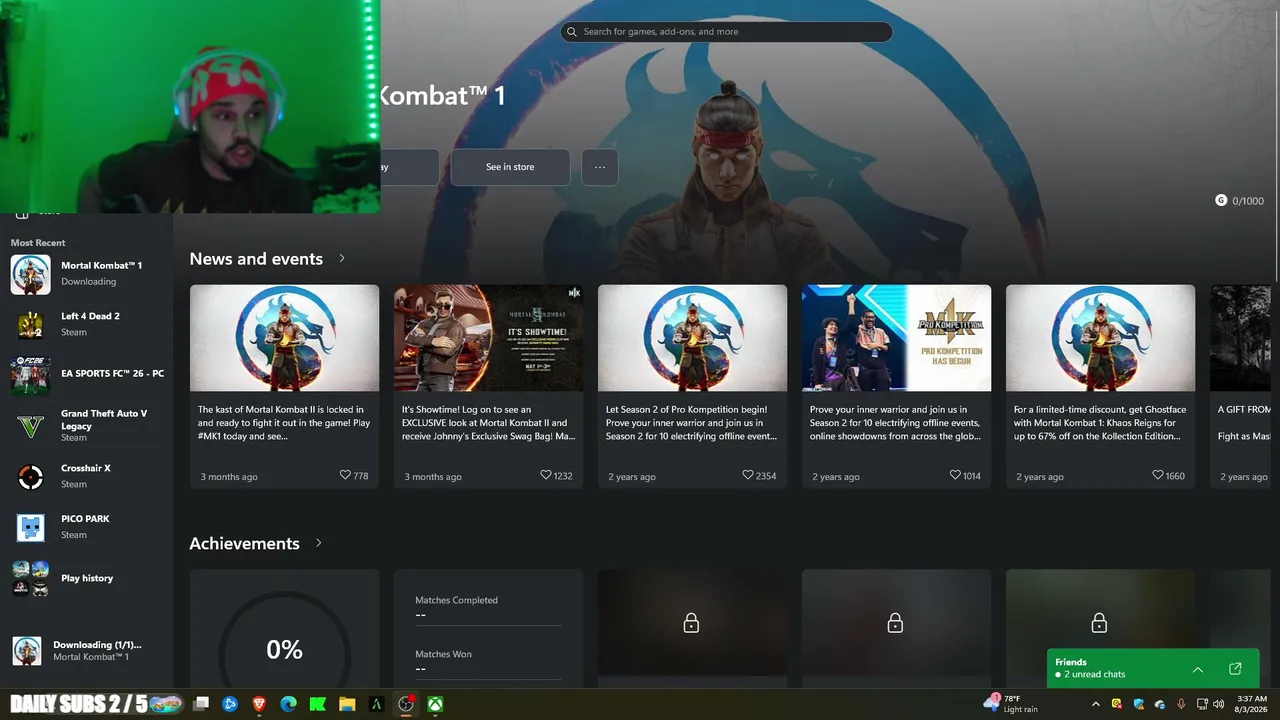Viewport: 1280px width, 720px height.
Task: Click the See in store button
Action: (x=510, y=167)
